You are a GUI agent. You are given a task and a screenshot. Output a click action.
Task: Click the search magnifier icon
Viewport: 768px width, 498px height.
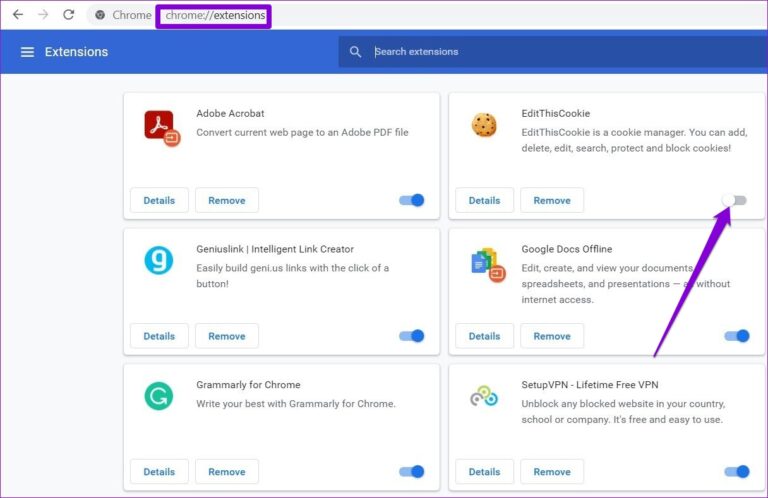[356, 52]
